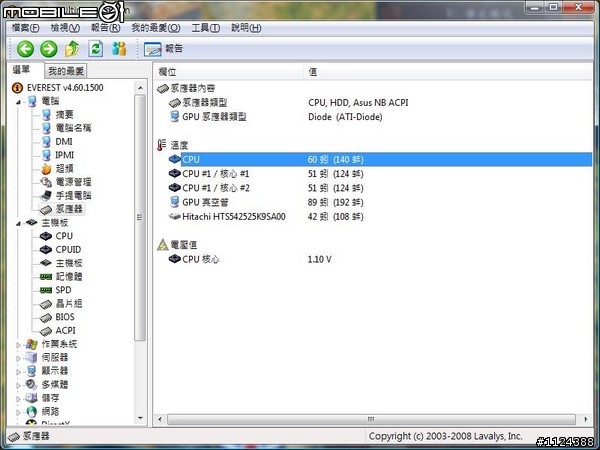600x450 pixels.
Task: Go back with the green left arrow
Action: coord(25,49)
